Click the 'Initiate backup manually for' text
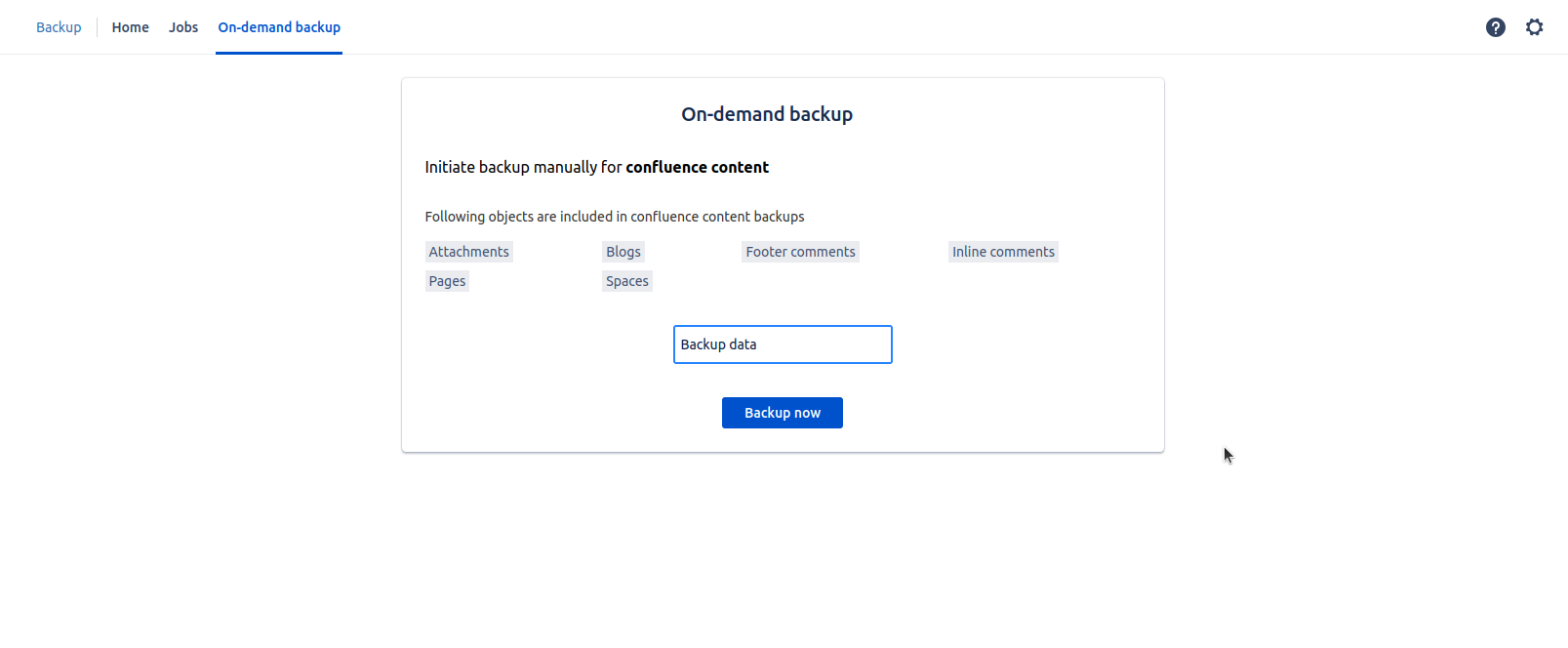The height and width of the screenshot is (648, 1568). pos(523,167)
